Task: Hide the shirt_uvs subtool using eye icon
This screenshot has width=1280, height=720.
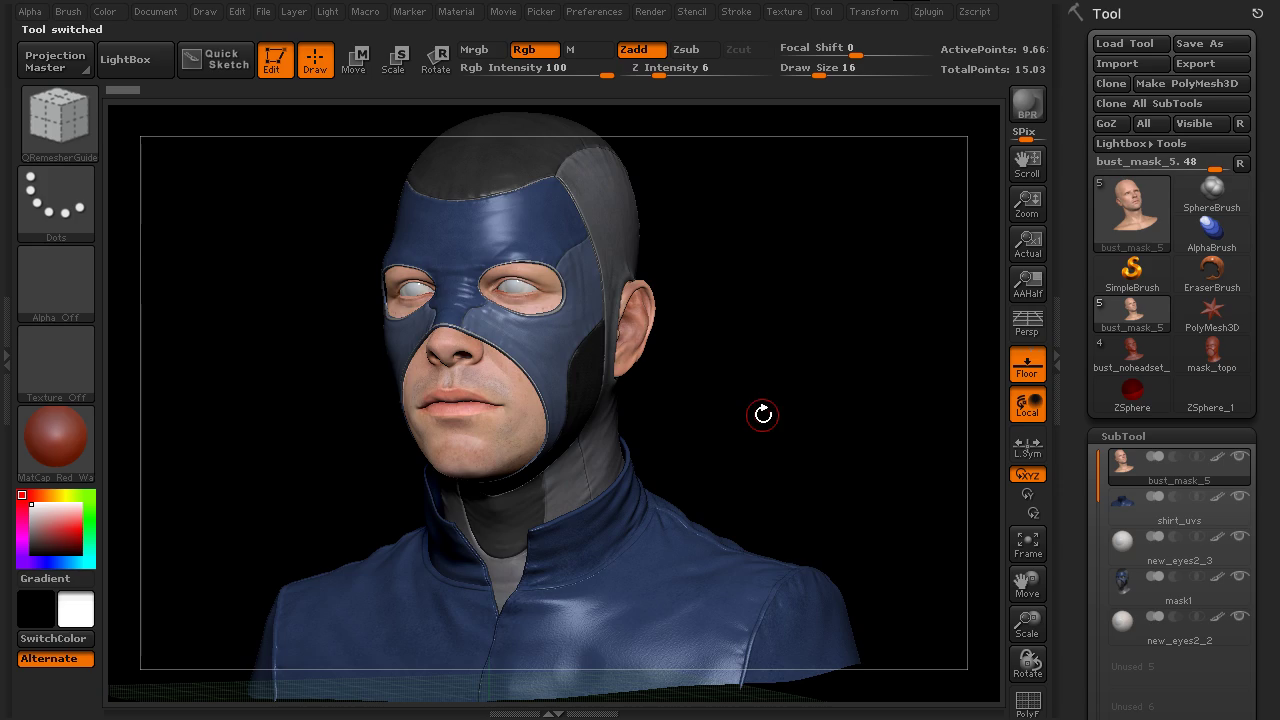Action: [x=1240, y=497]
